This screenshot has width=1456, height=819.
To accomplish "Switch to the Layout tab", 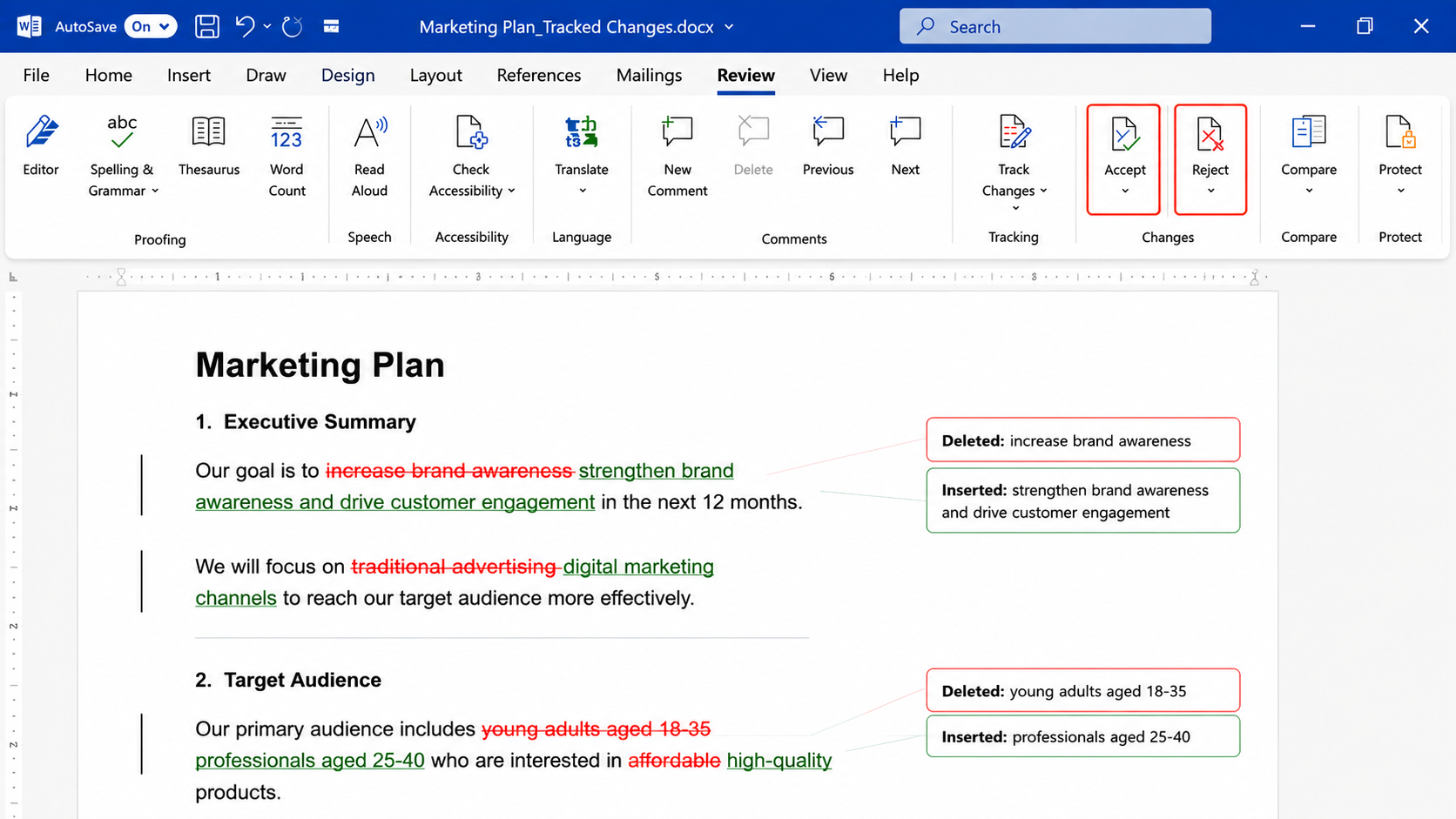I will click(x=436, y=75).
